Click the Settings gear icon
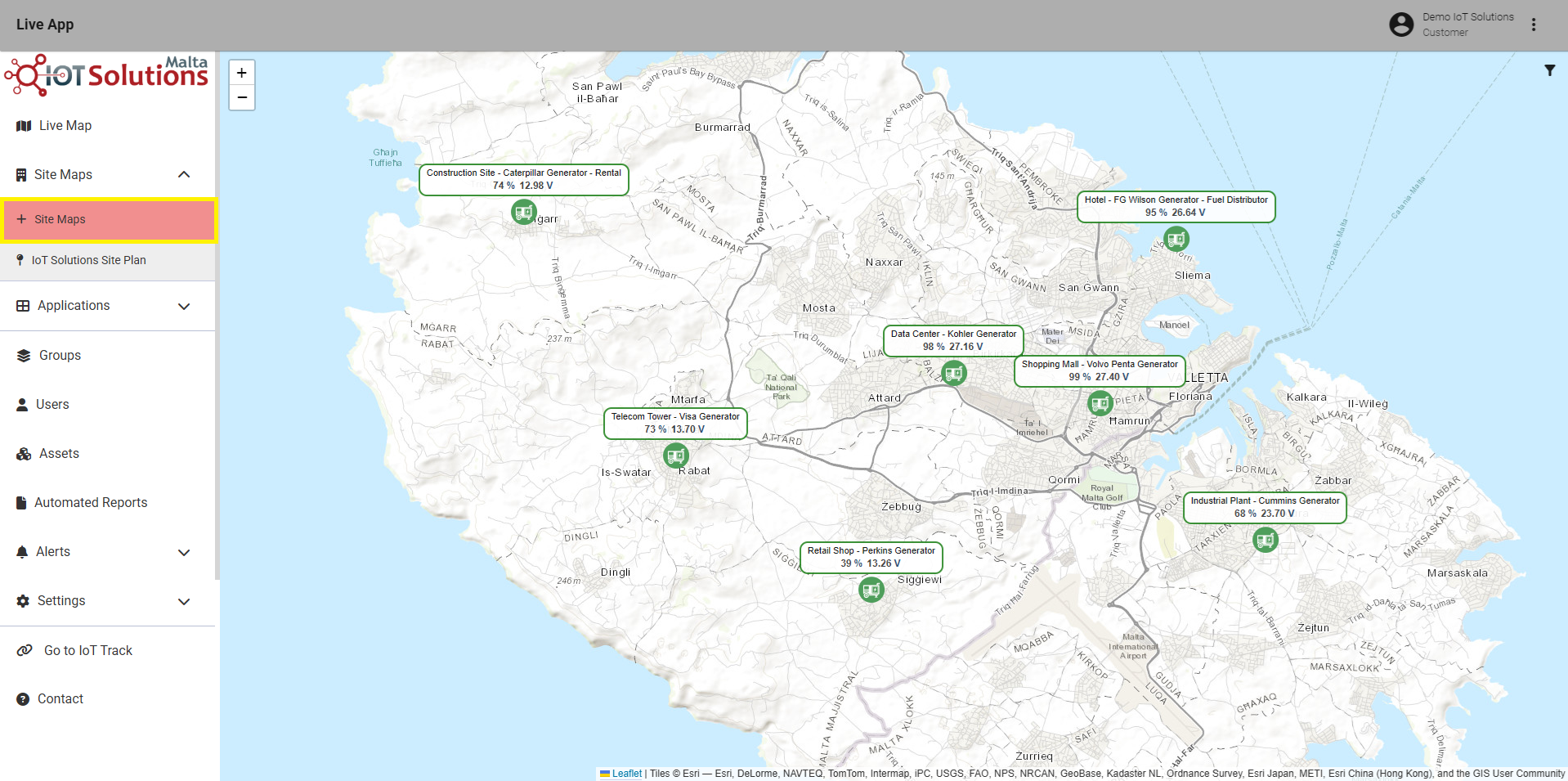This screenshot has width=1568, height=781. point(23,601)
